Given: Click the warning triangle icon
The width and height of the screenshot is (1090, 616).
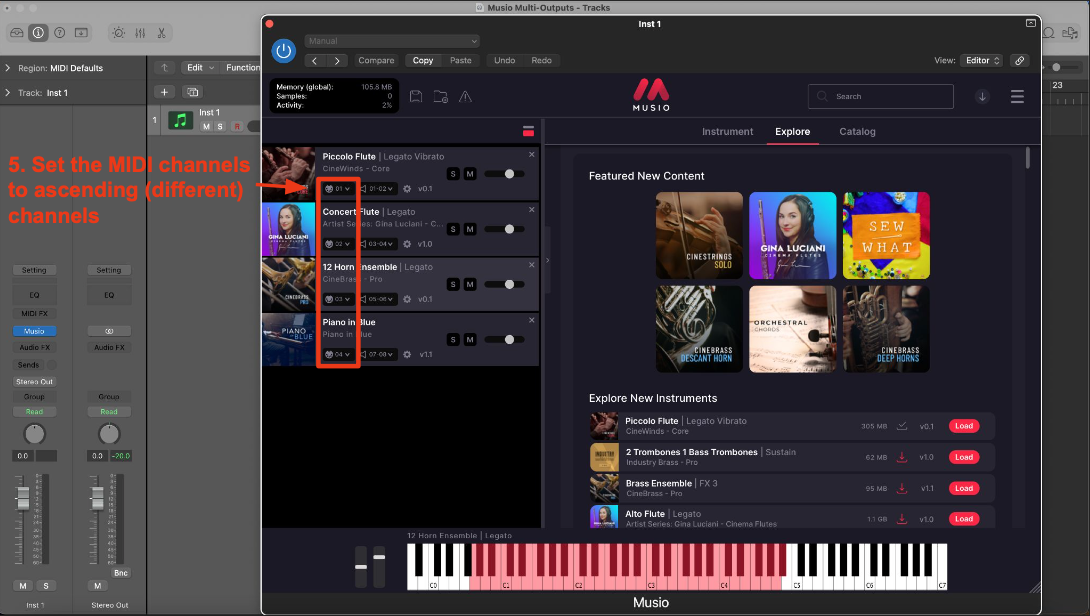Looking at the screenshot, I should [x=465, y=97].
